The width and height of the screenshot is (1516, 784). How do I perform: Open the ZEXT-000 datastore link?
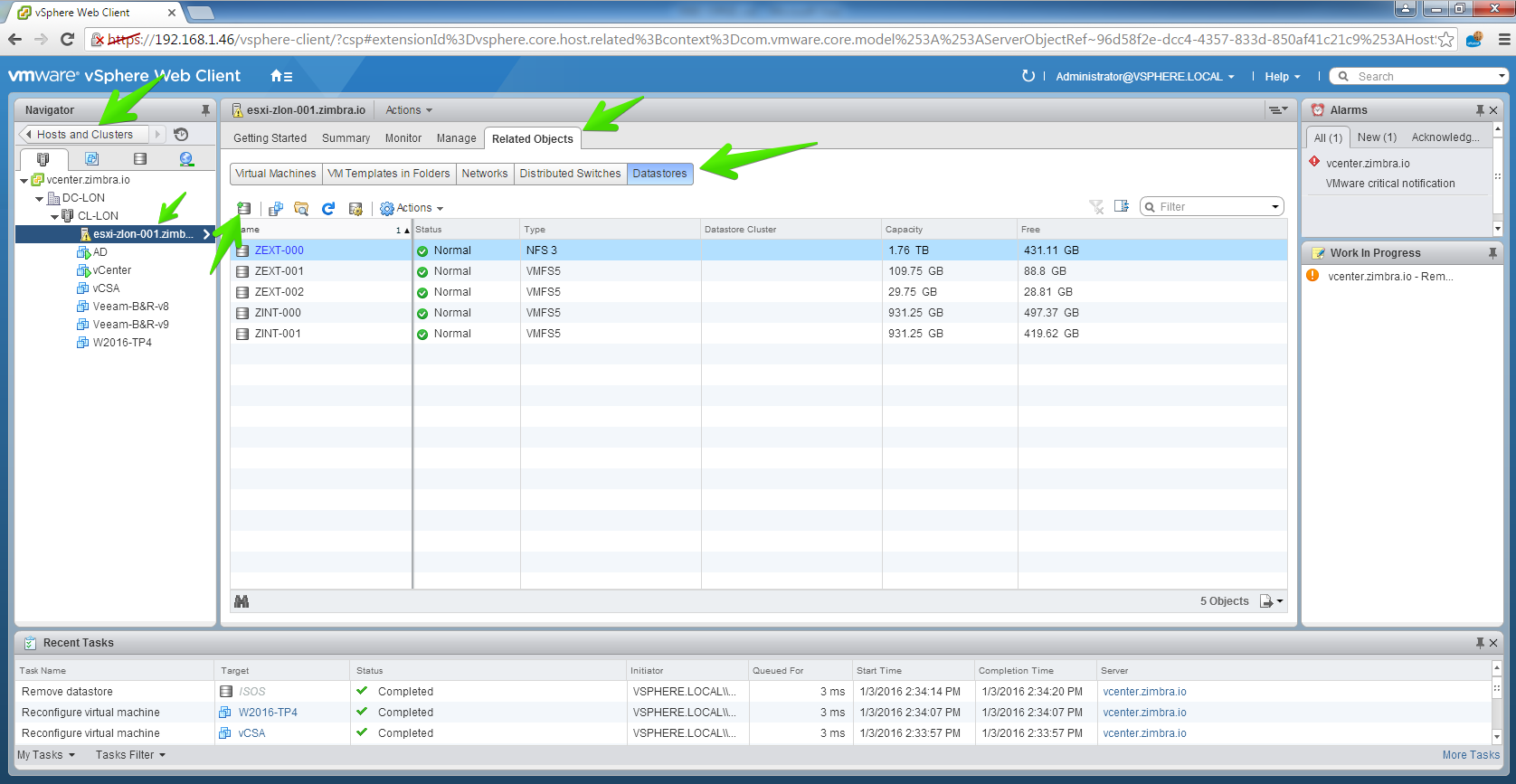tap(279, 250)
